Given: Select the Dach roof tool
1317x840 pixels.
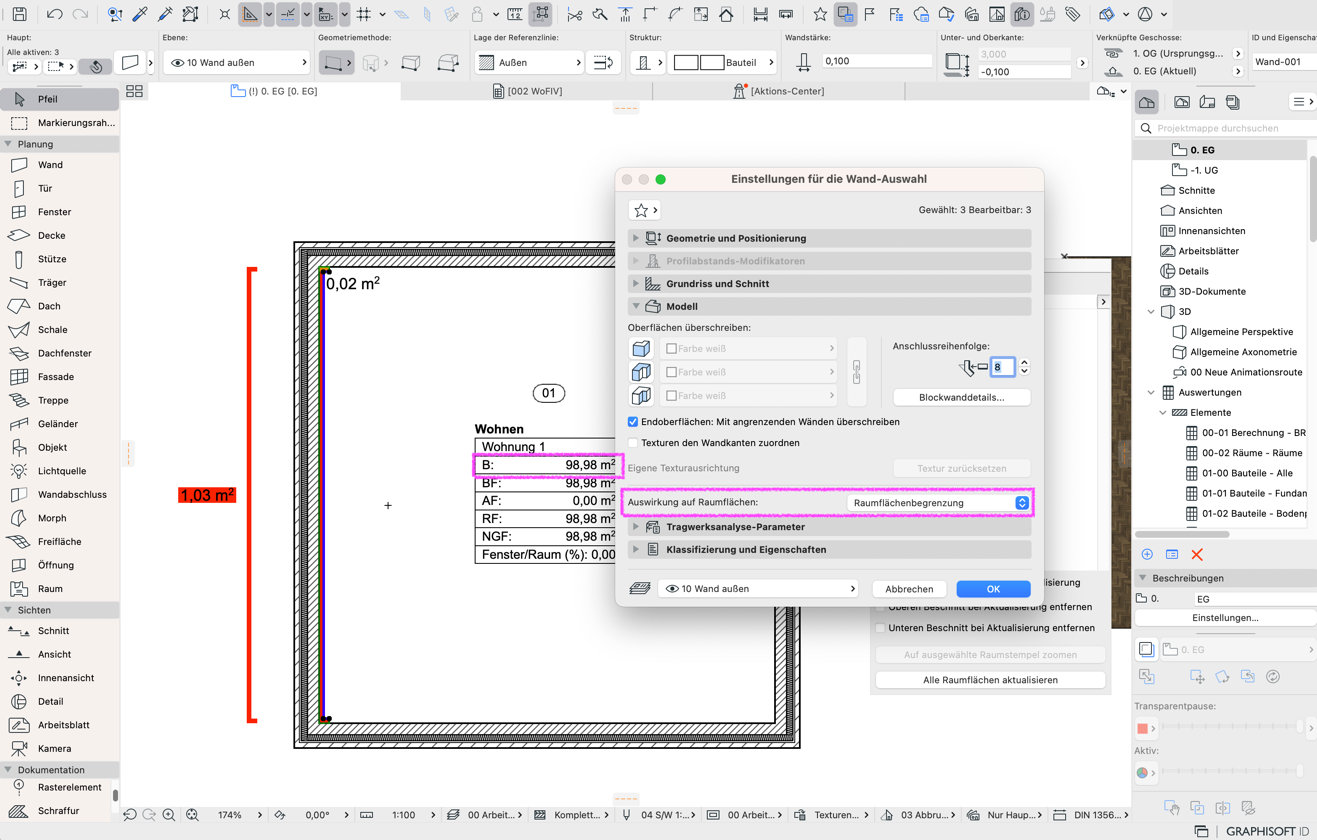Looking at the screenshot, I should 59,306.
